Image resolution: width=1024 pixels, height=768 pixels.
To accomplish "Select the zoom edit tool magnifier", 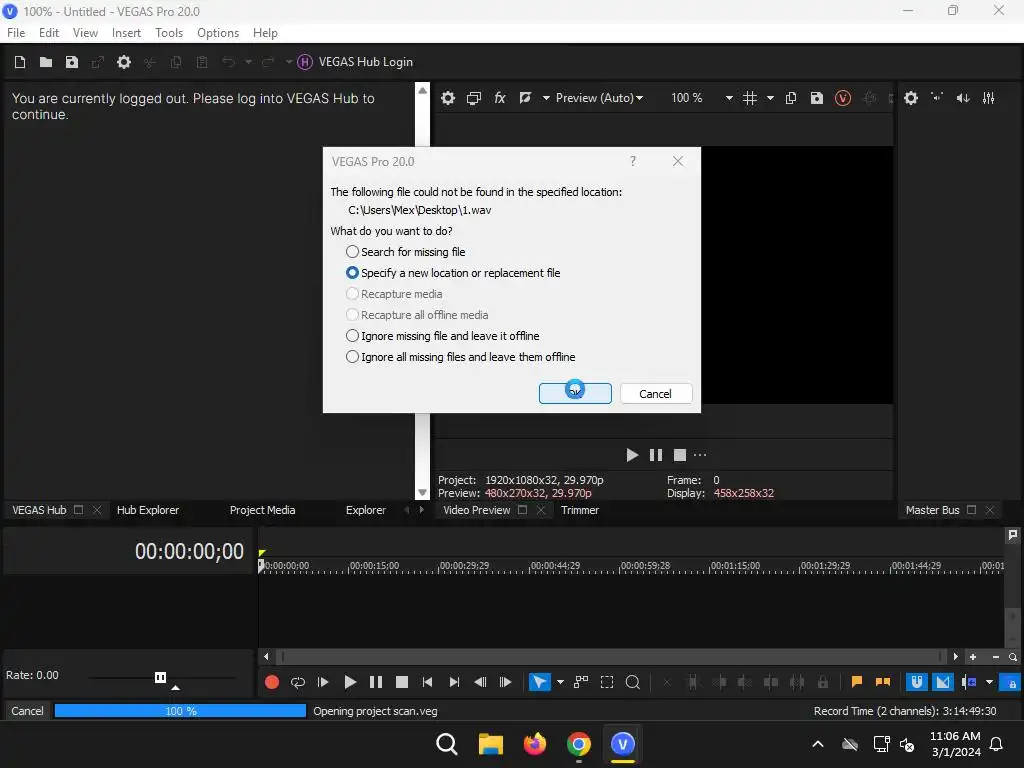I will 633,682.
